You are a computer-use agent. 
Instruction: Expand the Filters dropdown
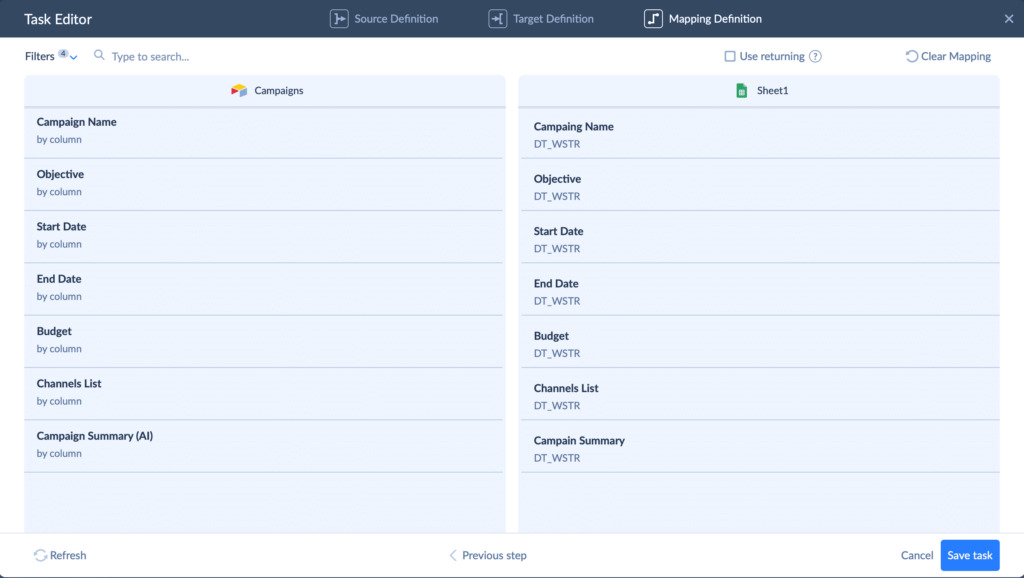click(51, 57)
